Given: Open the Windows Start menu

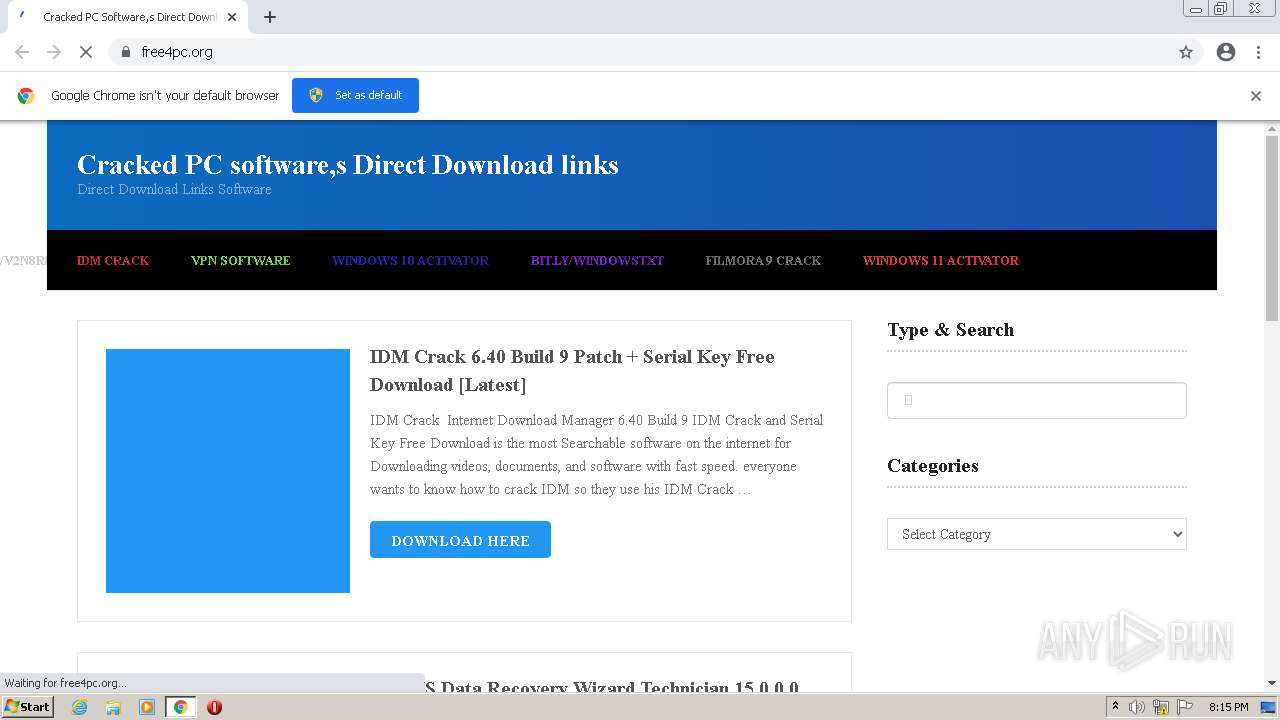Looking at the screenshot, I should (x=27, y=707).
